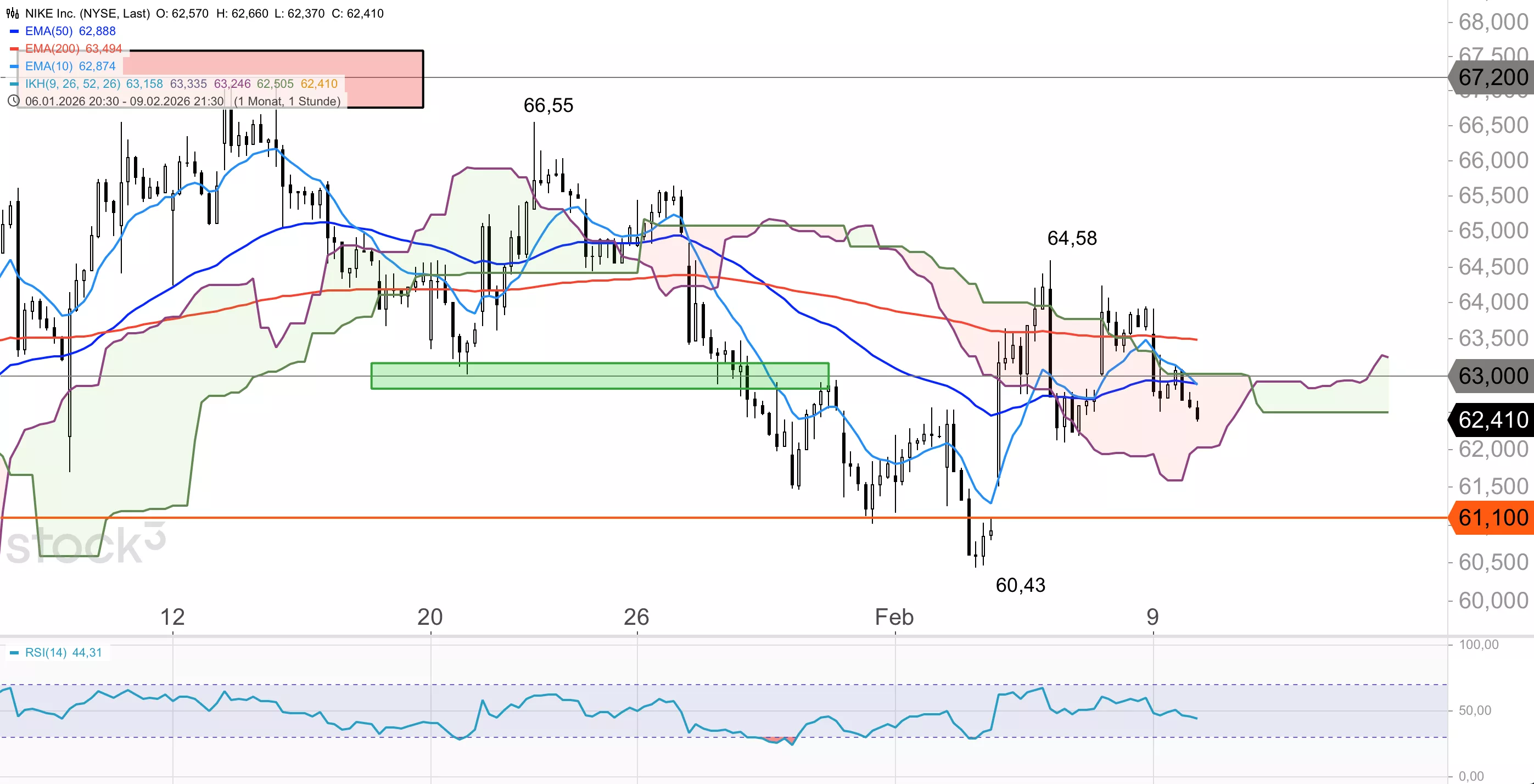Click the clock icon next to the date range
This screenshot has height=784, width=1534.
point(13,101)
